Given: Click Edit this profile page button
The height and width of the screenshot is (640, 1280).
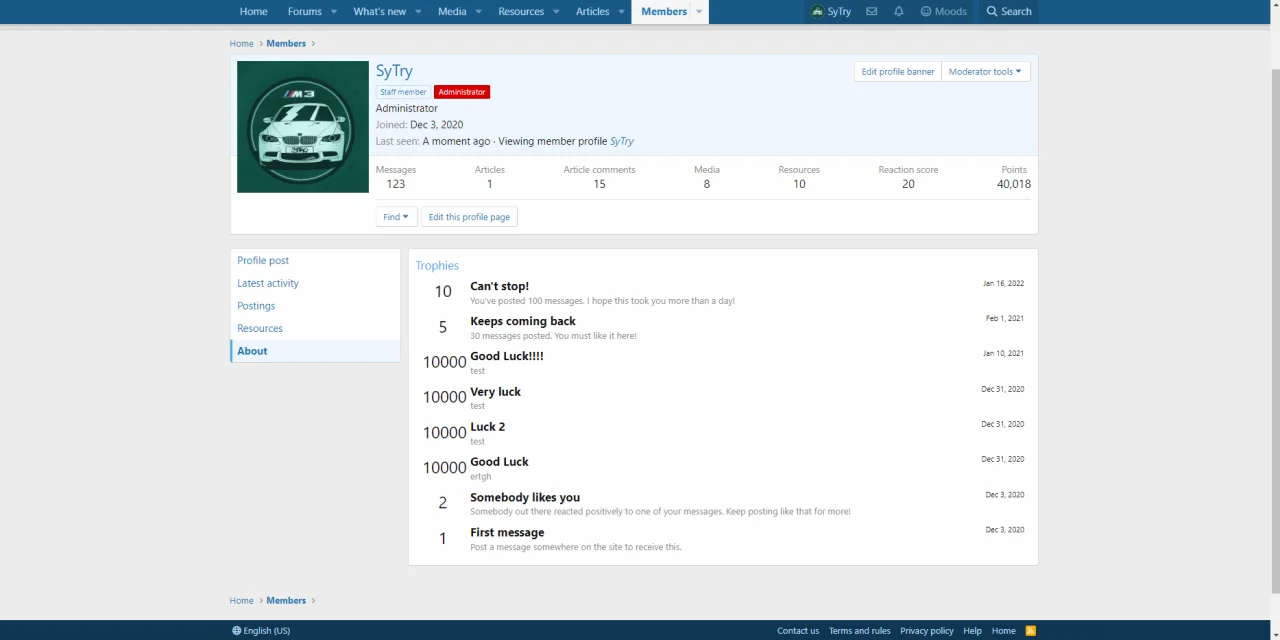Looking at the screenshot, I should point(469,217).
